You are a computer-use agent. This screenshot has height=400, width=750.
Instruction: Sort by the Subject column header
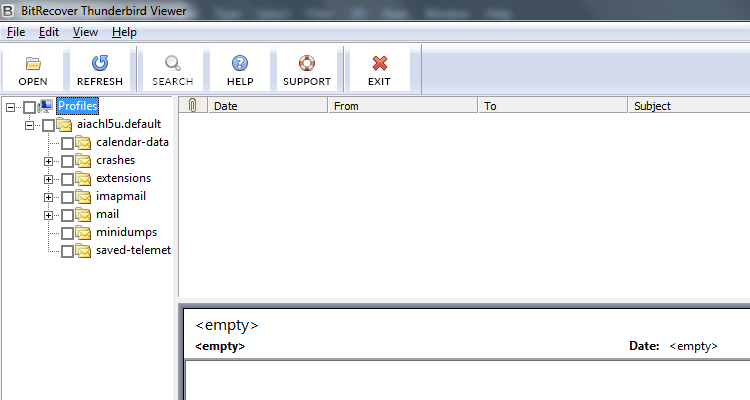click(x=689, y=105)
